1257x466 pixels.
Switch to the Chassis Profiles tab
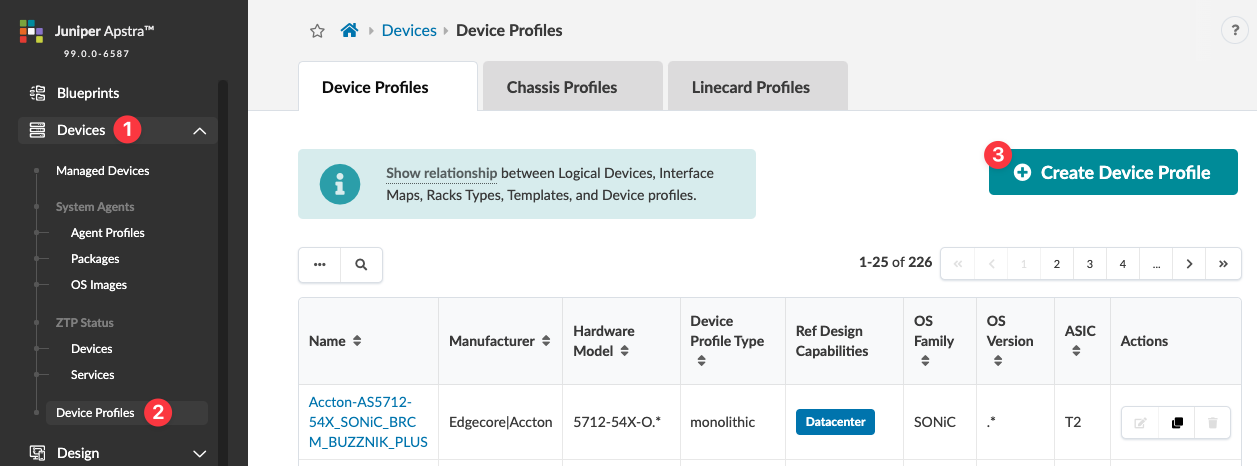coord(562,87)
